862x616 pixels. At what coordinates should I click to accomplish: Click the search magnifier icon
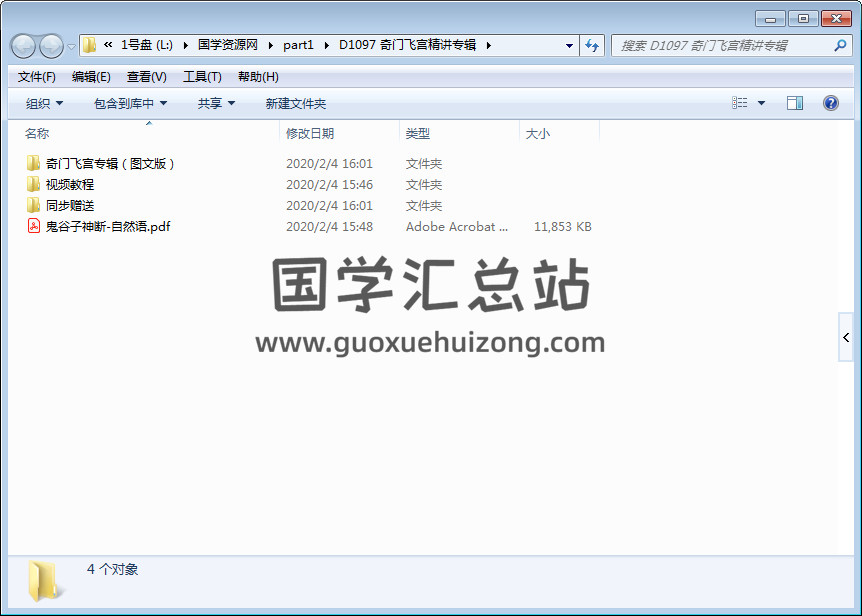(840, 46)
